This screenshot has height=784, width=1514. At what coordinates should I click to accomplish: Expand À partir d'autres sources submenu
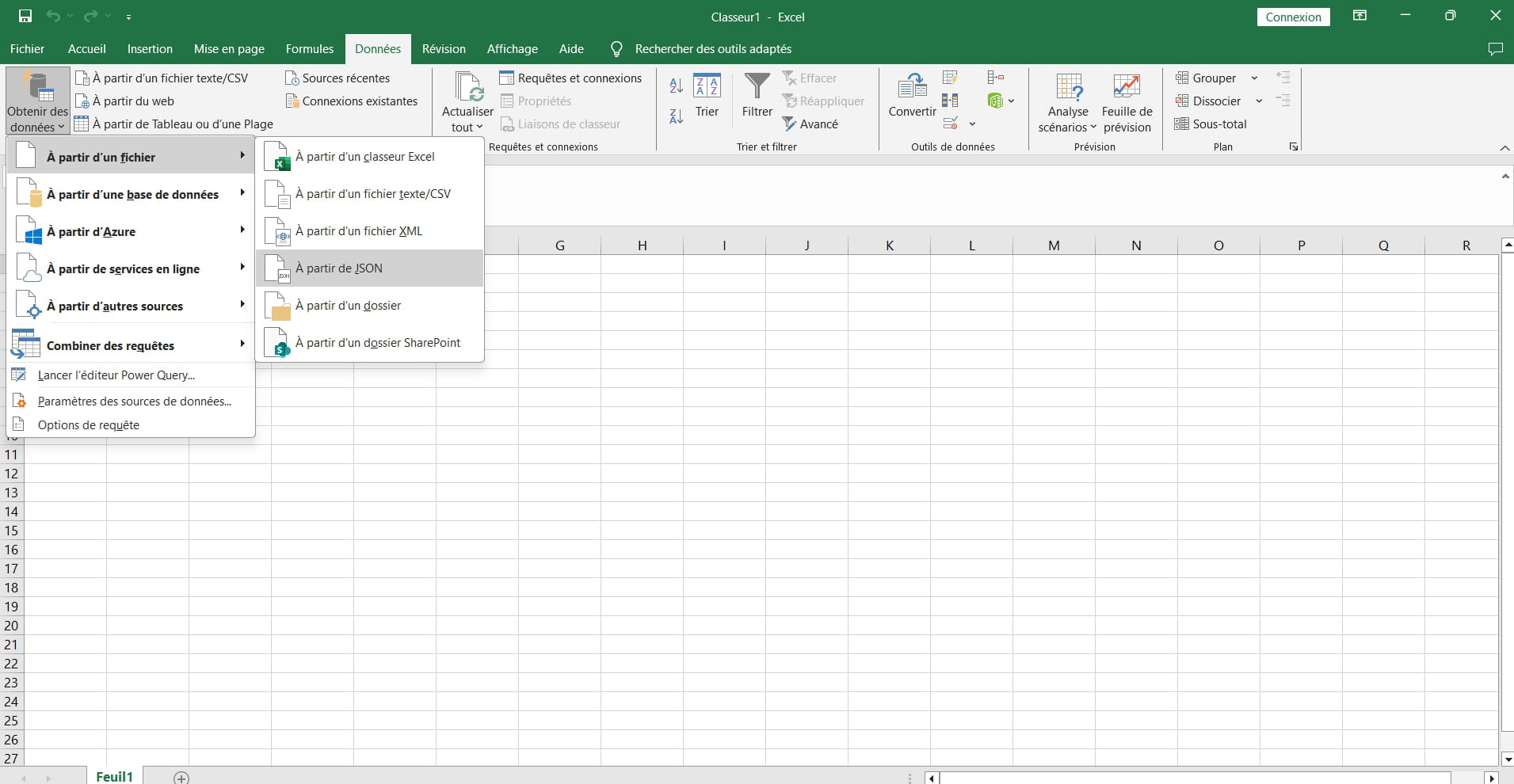(x=131, y=306)
